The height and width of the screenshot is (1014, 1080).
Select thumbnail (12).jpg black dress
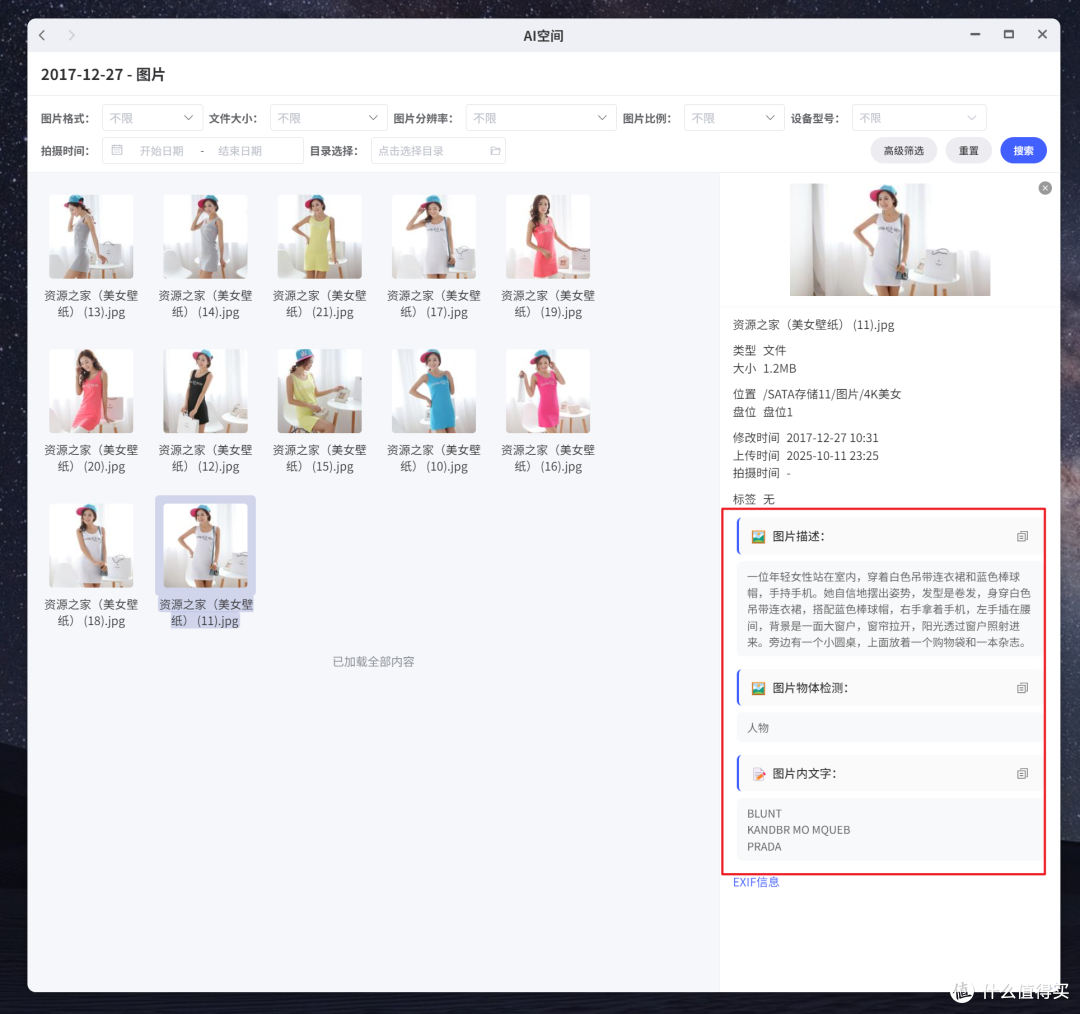click(205, 391)
